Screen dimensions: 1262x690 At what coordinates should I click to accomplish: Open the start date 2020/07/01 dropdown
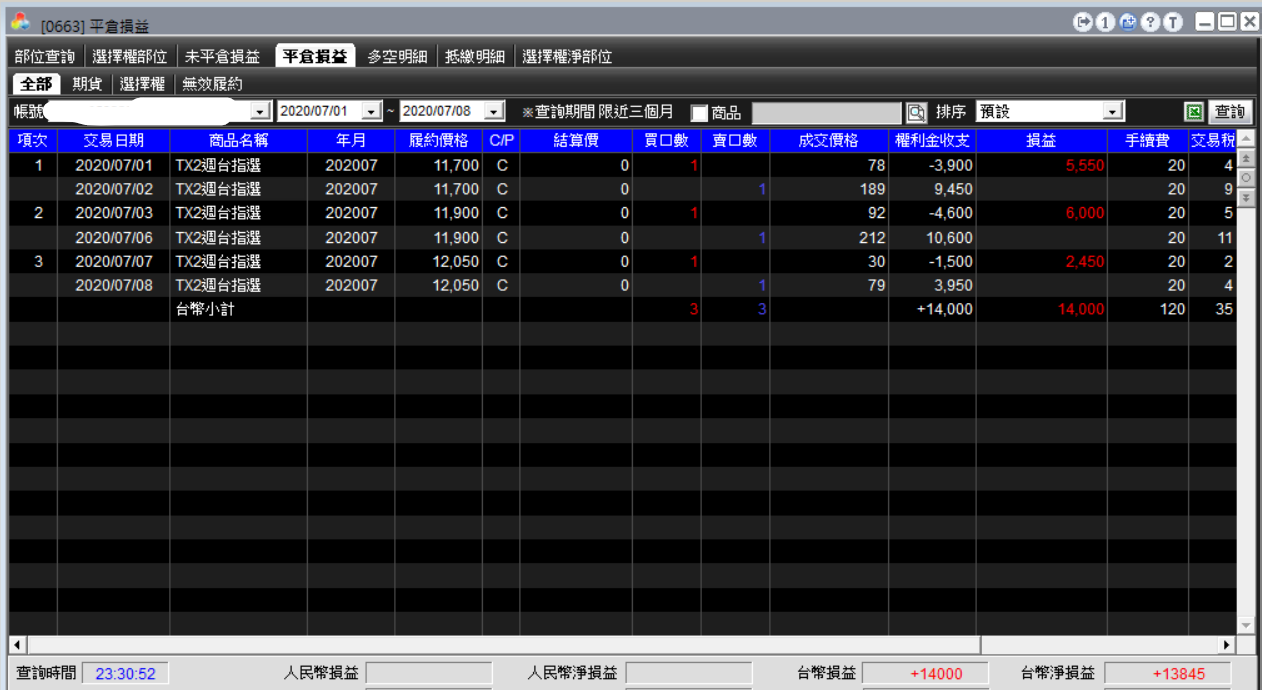[372, 111]
